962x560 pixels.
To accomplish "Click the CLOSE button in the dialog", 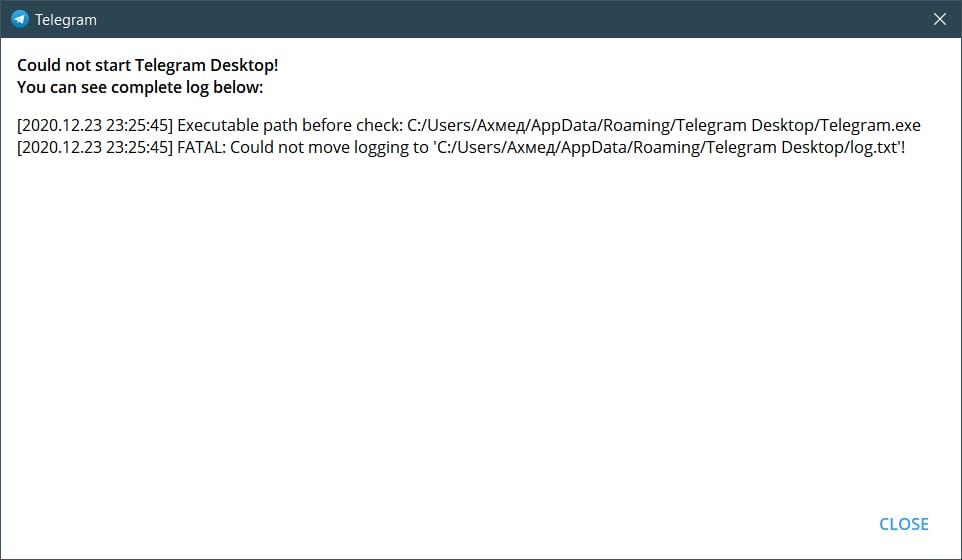I will pyautogui.click(x=904, y=524).
